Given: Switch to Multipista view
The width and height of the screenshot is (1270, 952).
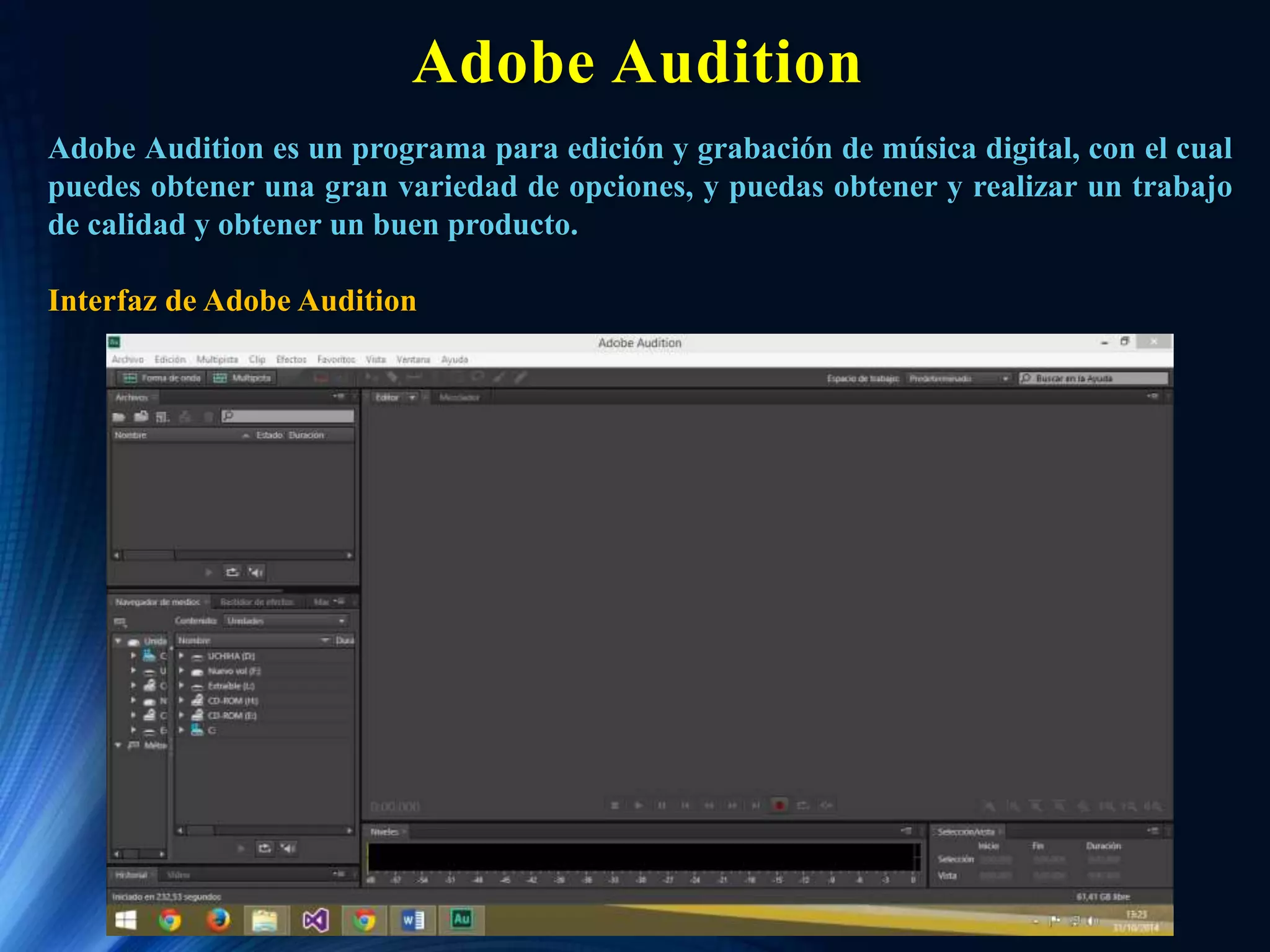Looking at the screenshot, I should [x=242, y=378].
